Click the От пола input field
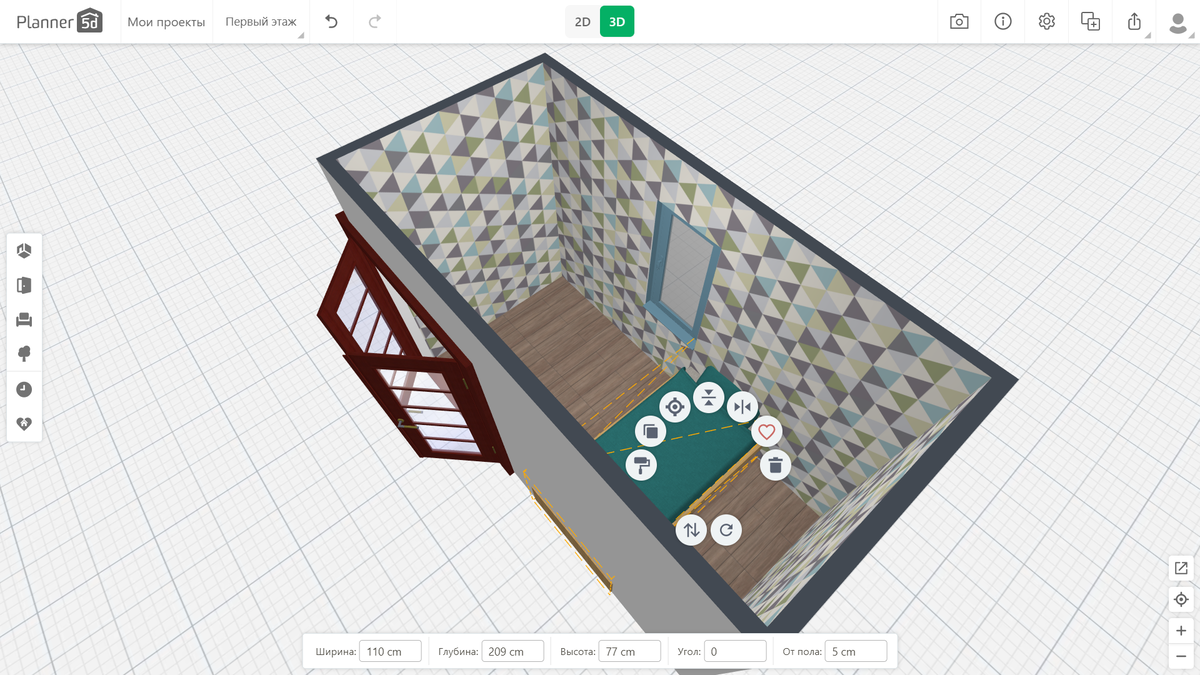This screenshot has width=1200, height=675. coord(856,651)
